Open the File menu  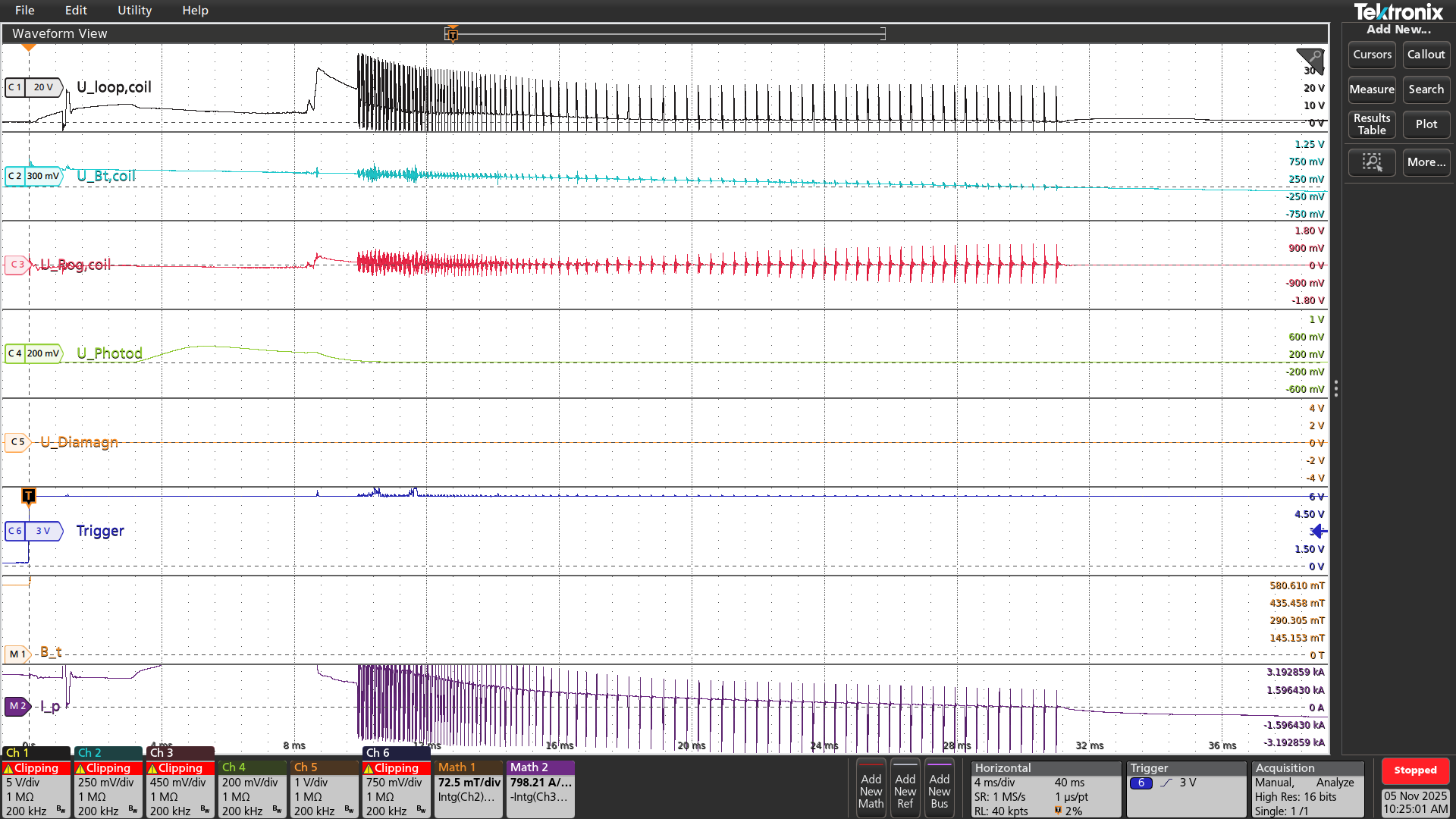24,11
